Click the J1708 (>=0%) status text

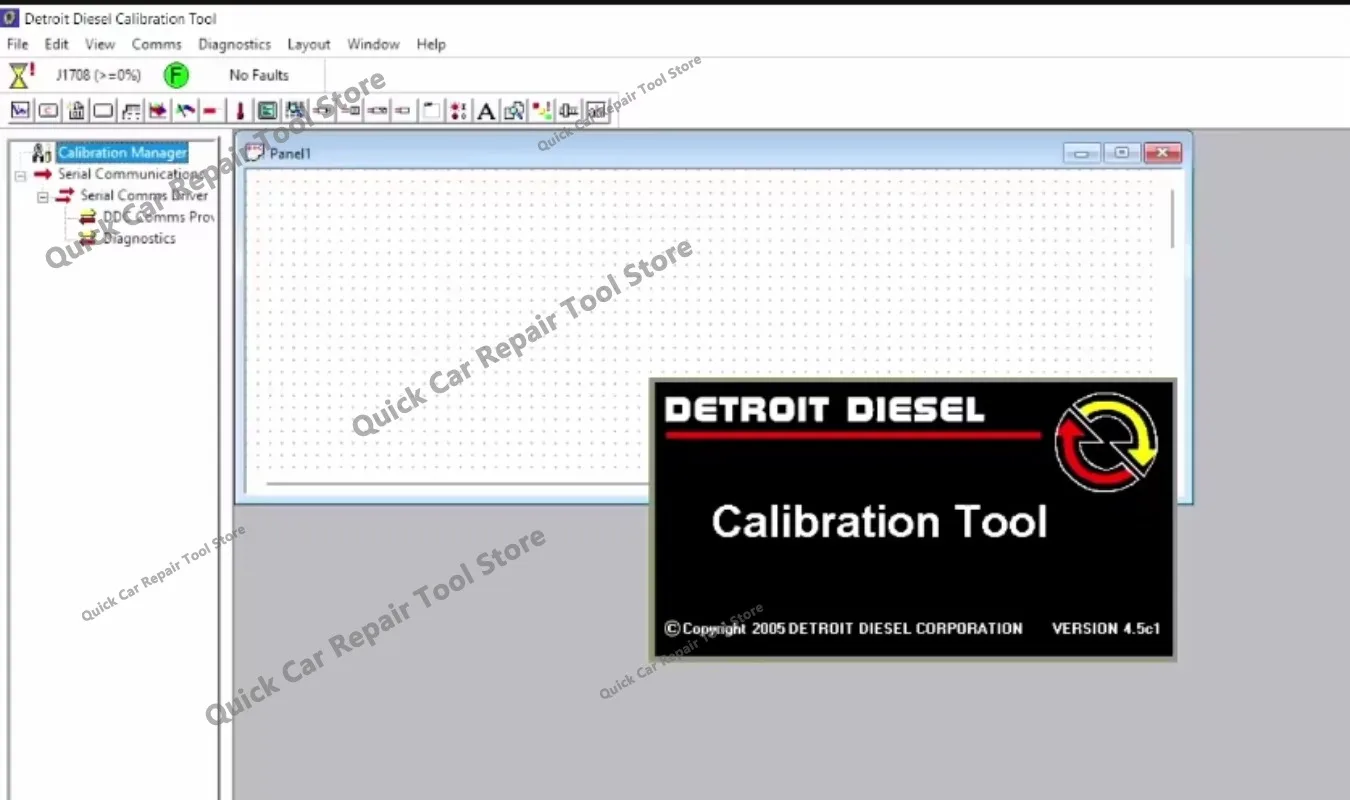tap(98, 75)
